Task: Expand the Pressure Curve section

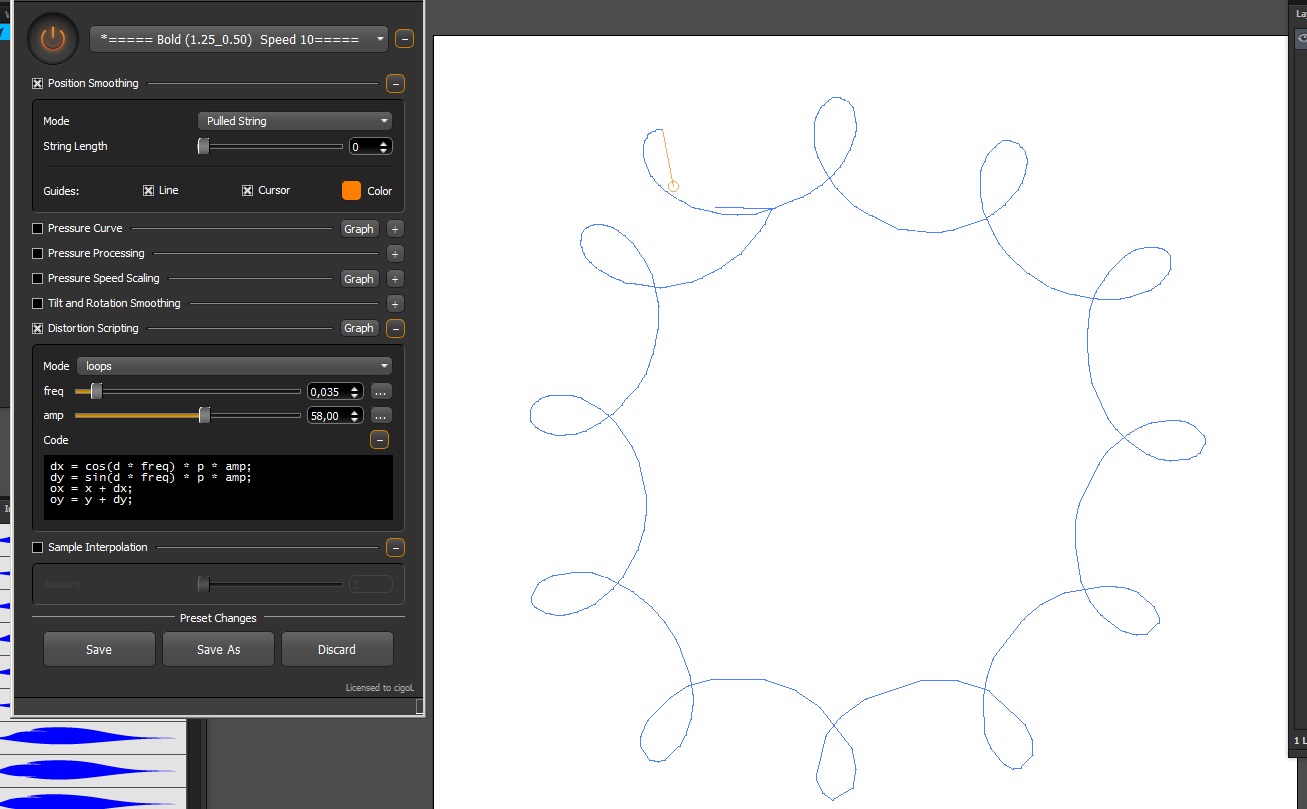Action: [395, 229]
